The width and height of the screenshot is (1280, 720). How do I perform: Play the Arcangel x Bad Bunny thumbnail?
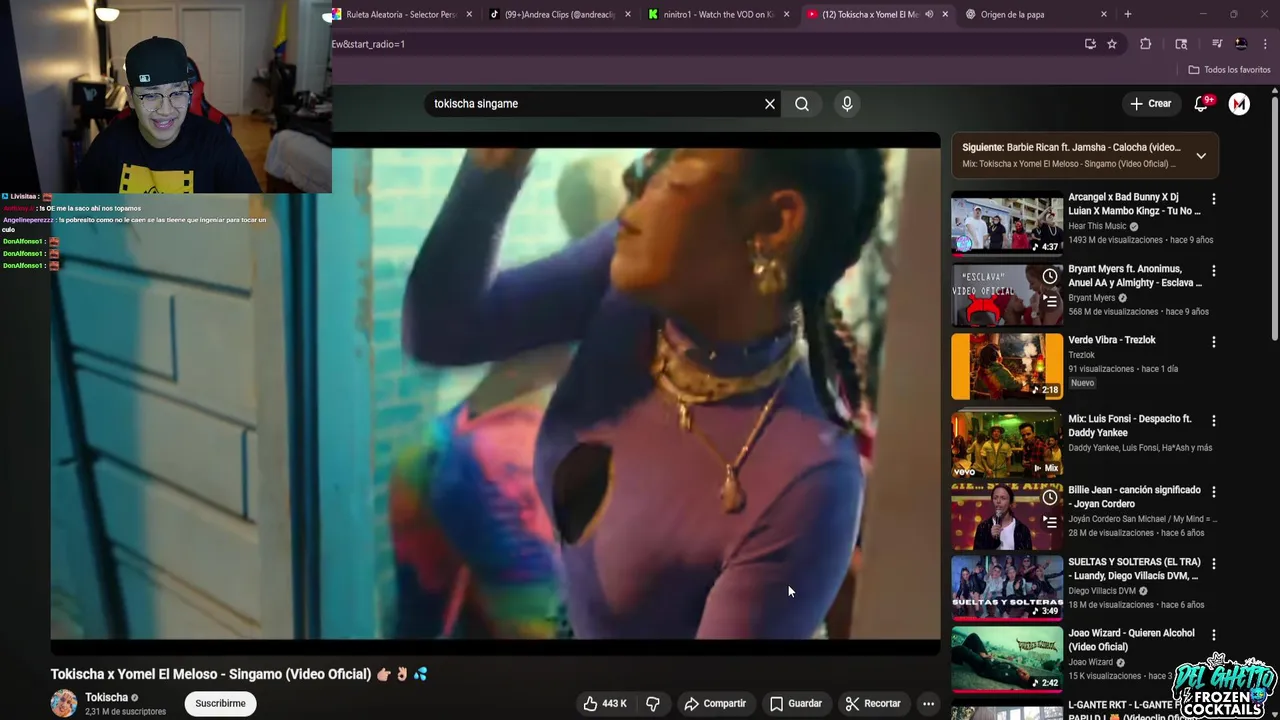pos(1007,223)
